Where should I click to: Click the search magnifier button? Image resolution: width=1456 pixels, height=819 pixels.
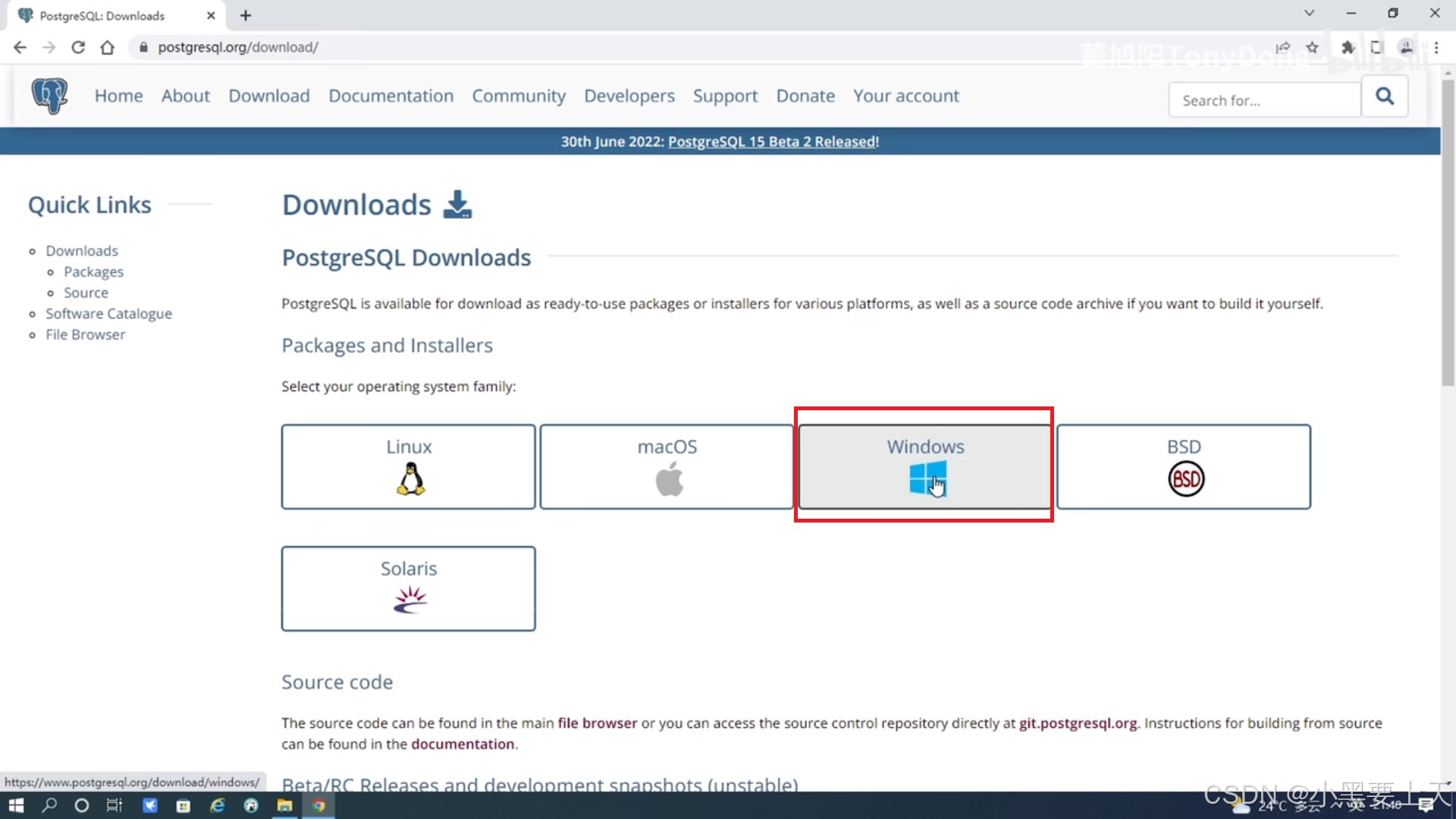[1385, 96]
